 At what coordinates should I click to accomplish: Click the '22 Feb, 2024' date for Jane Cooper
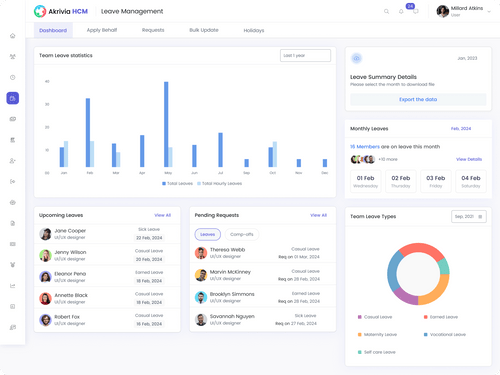click(x=149, y=238)
